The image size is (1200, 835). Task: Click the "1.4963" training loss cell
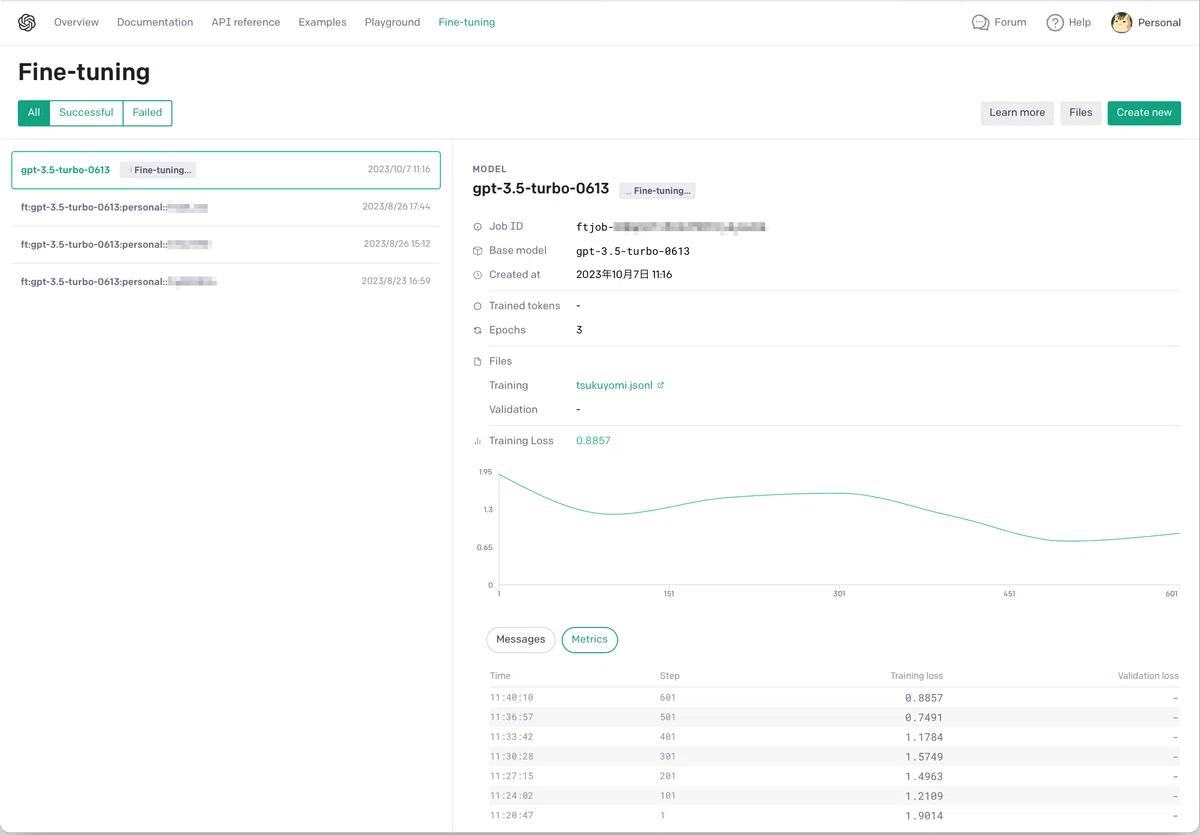coord(924,777)
